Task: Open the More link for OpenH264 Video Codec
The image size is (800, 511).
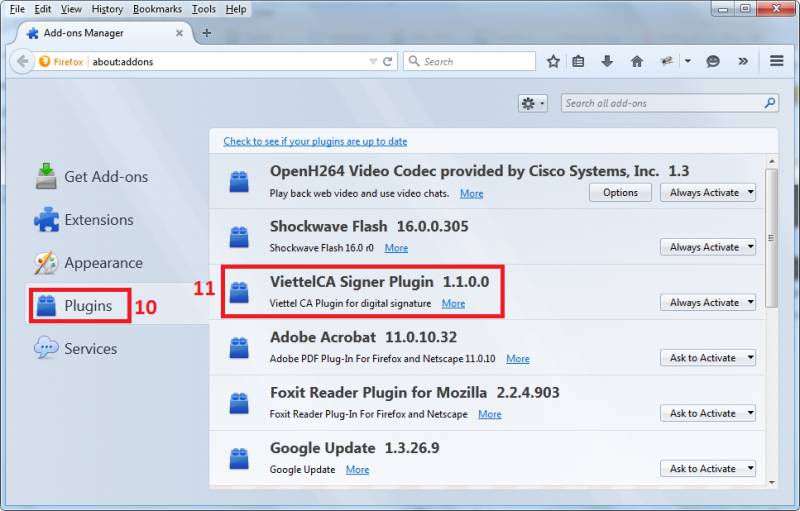Action: (471, 193)
